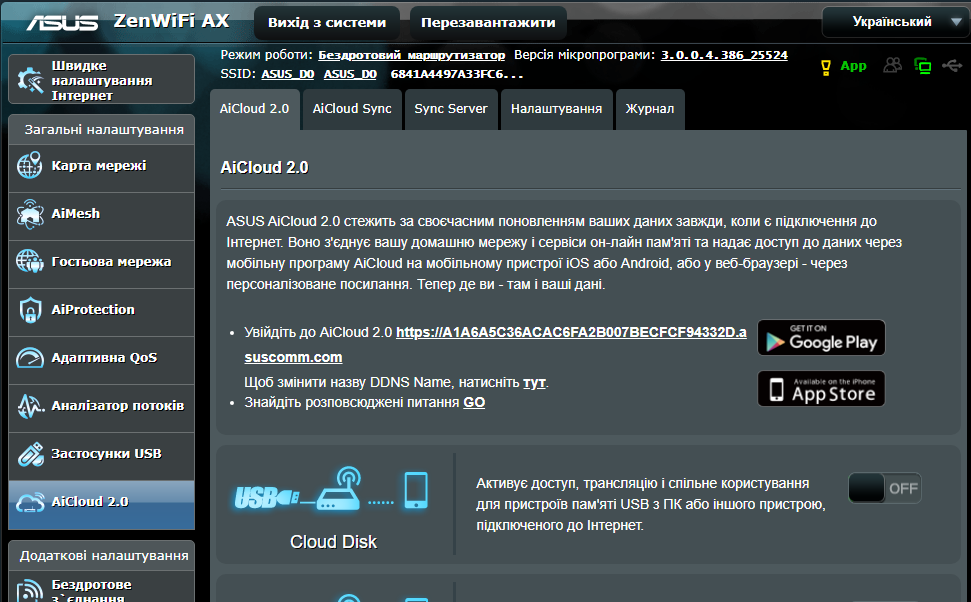The width and height of the screenshot is (971, 602).
Task: Click the USB status icon in header
Action: (952, 65)
